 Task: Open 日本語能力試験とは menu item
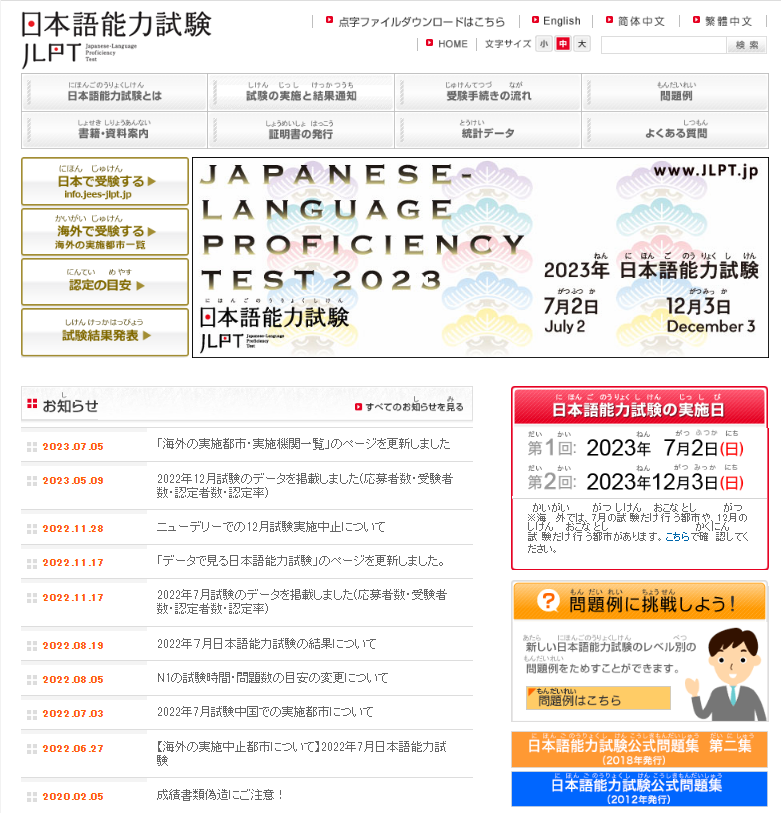115,92
